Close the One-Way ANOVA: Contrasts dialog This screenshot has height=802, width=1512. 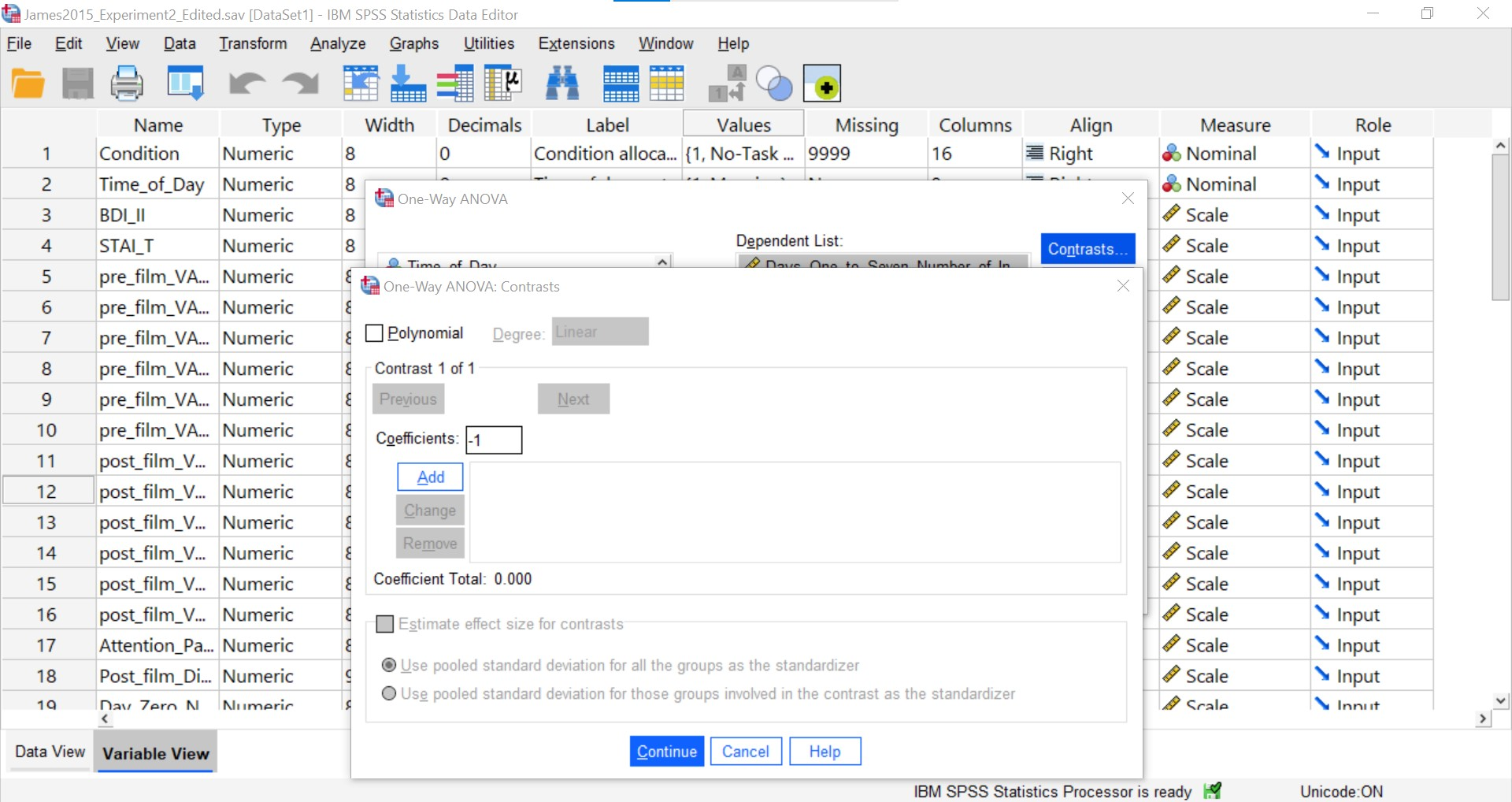[1124, 286]
